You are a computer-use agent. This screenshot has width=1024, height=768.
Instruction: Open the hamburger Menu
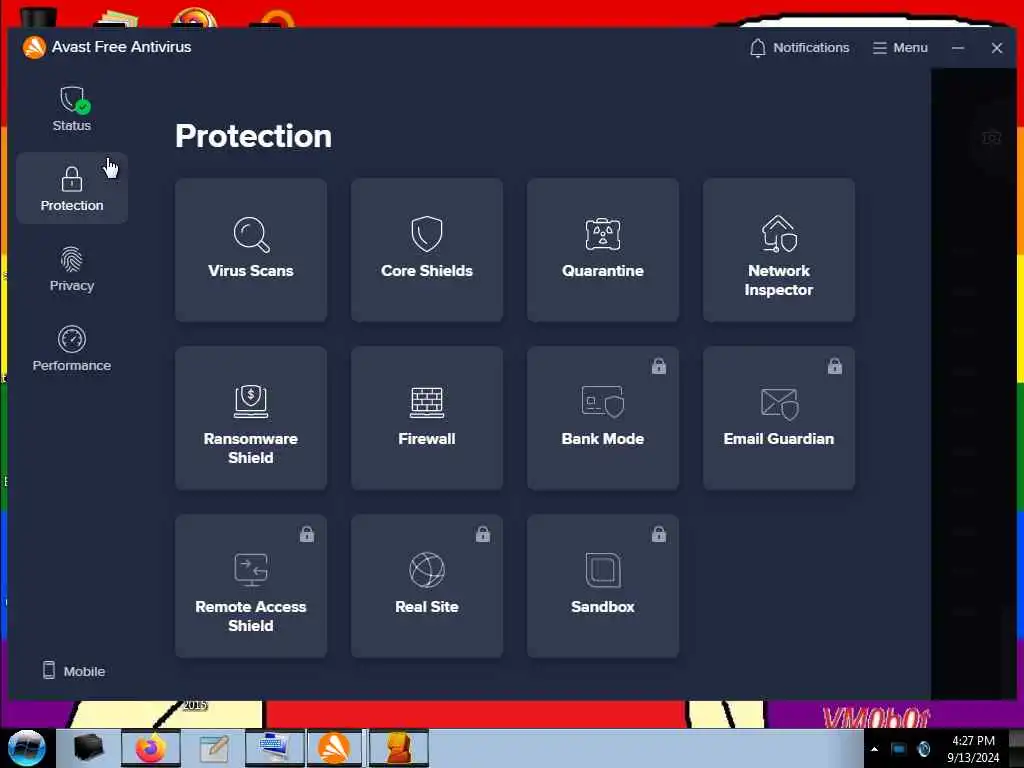pos(900,48)
